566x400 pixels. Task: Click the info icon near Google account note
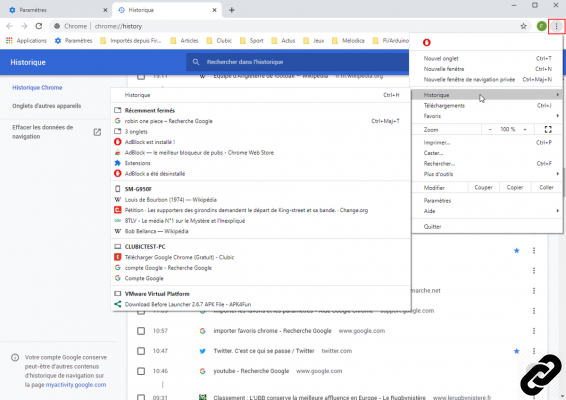pyautogui.click(x=15, y=357)
